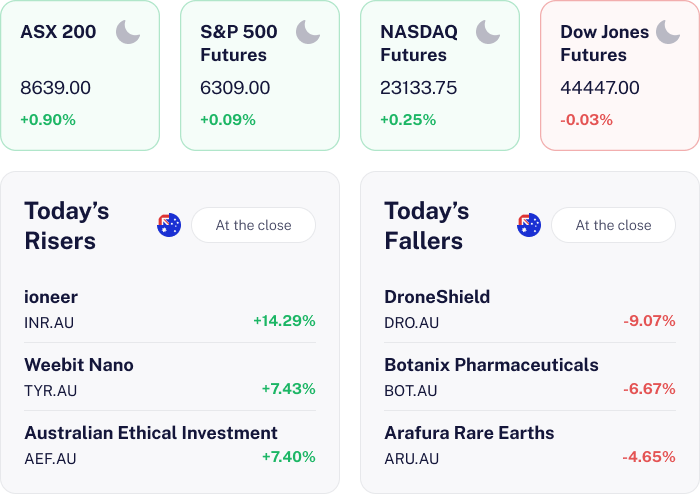Click the moon icon on Dow Jones Futures
This screenshot has width=700, height=494.
pos(667,32)
